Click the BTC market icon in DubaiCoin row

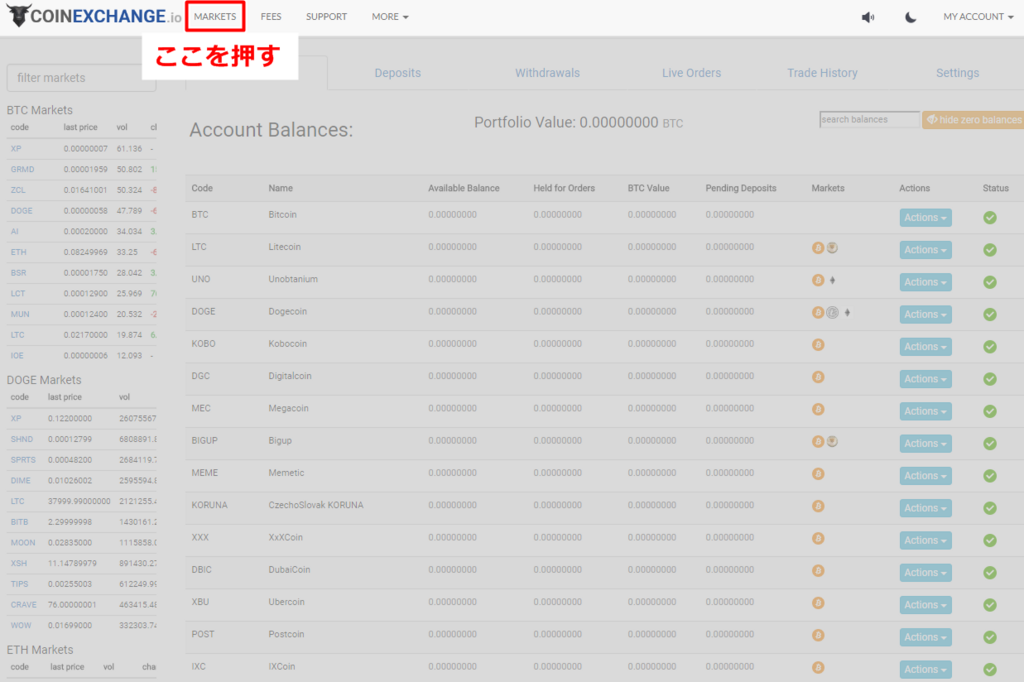[x=818, y=570]
